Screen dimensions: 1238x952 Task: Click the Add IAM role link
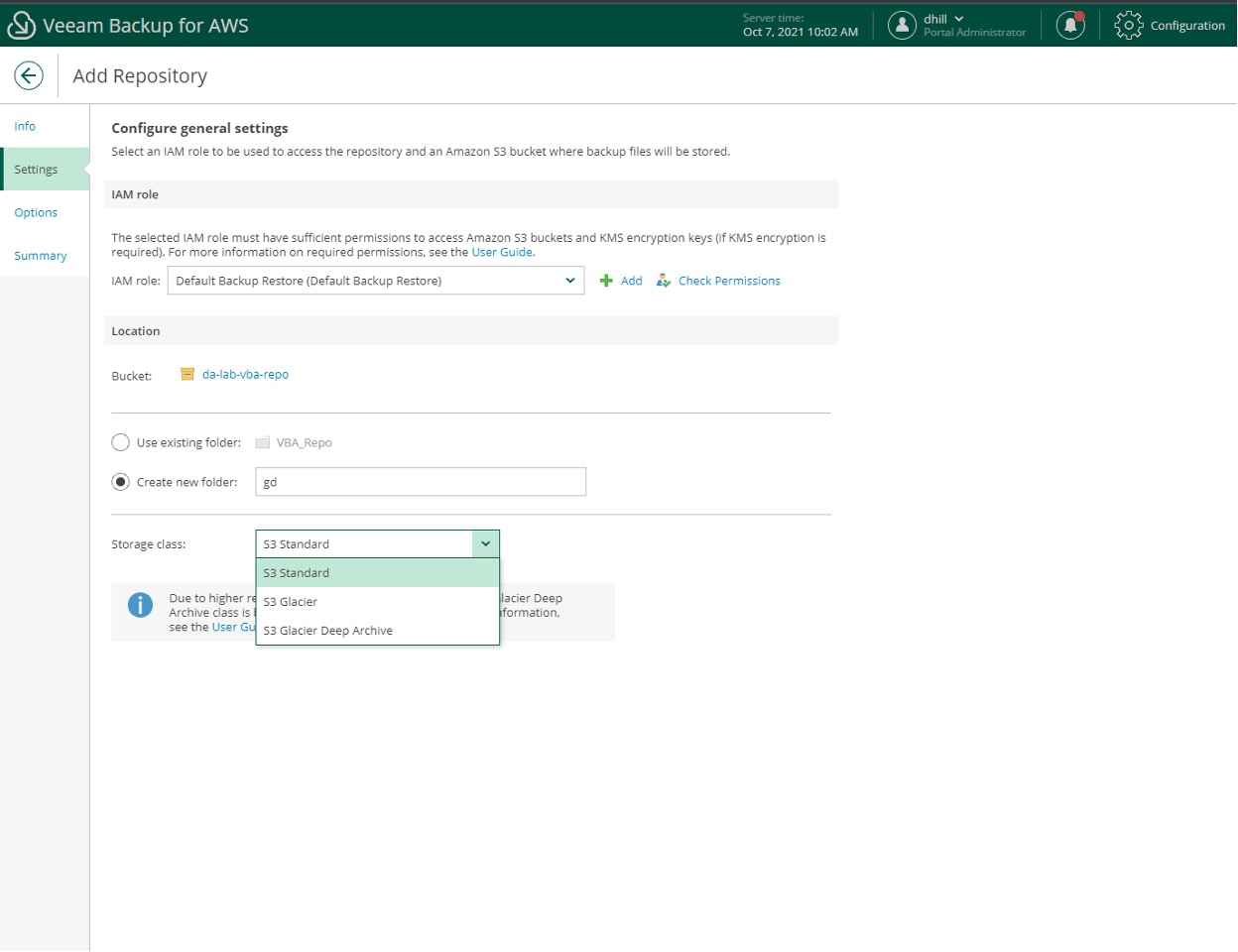[632, 281]
